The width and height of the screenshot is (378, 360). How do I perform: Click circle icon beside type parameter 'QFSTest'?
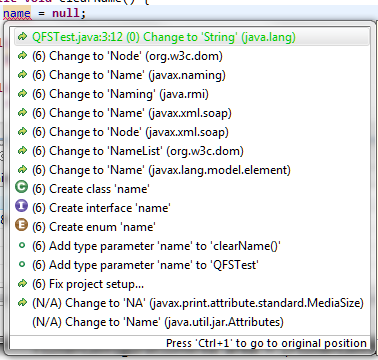point(22,264)
